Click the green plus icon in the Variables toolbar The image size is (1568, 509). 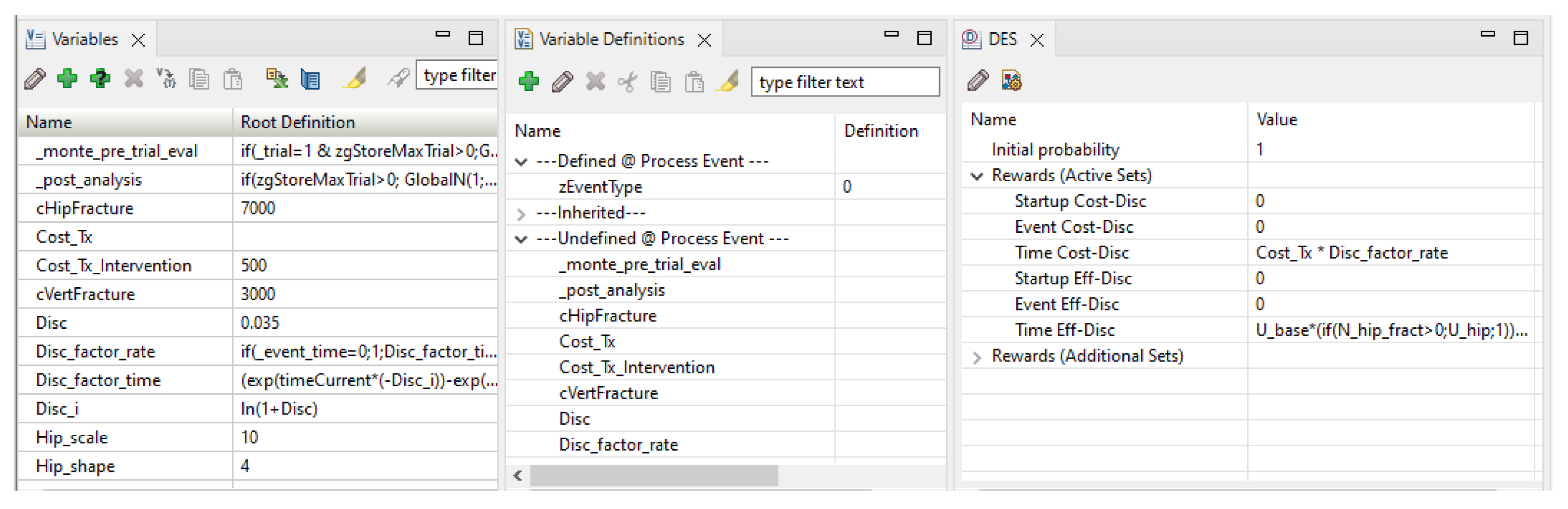point(67,79)
